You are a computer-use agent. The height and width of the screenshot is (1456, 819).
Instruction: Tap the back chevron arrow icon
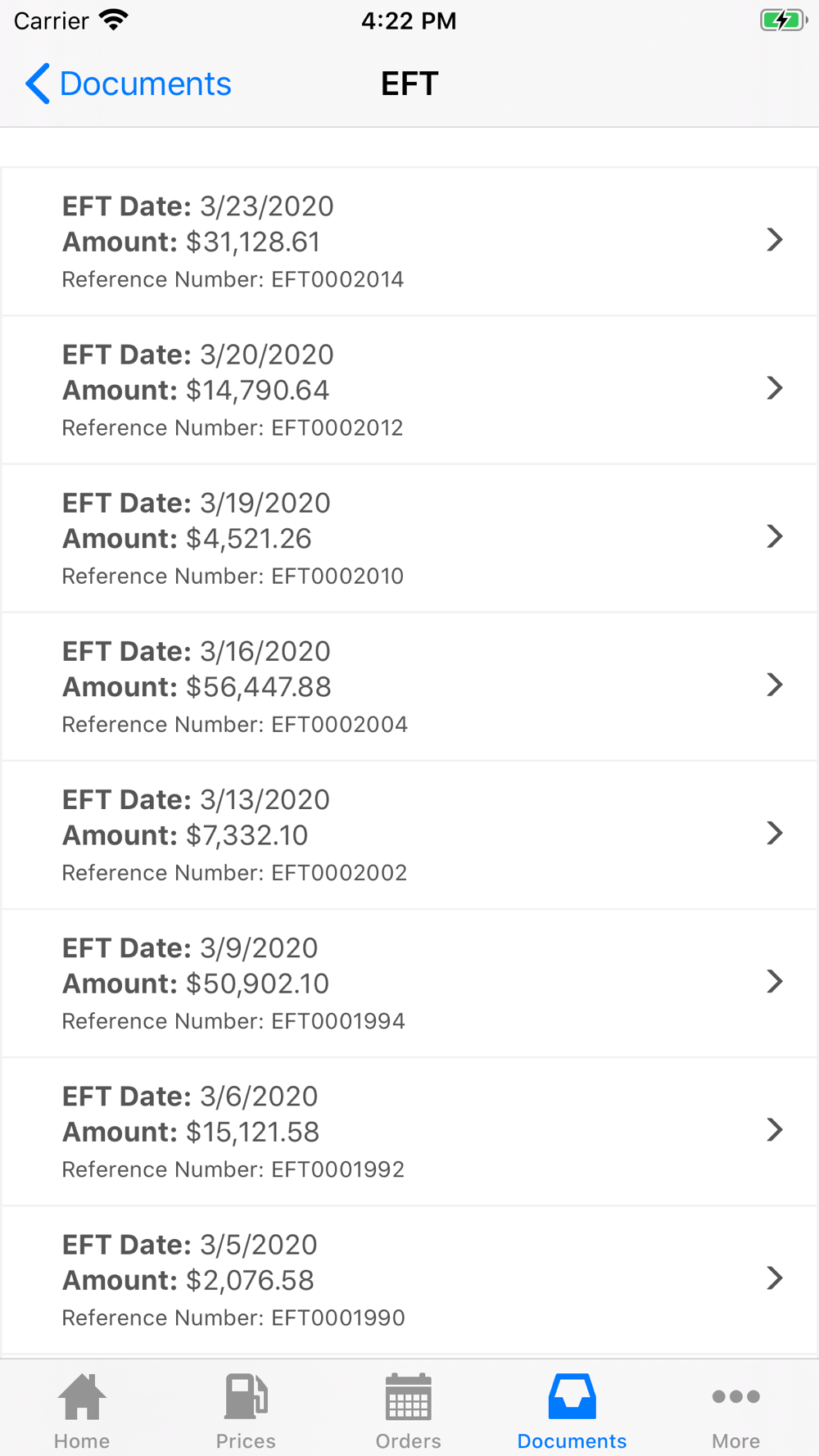(x=38, y=84)
